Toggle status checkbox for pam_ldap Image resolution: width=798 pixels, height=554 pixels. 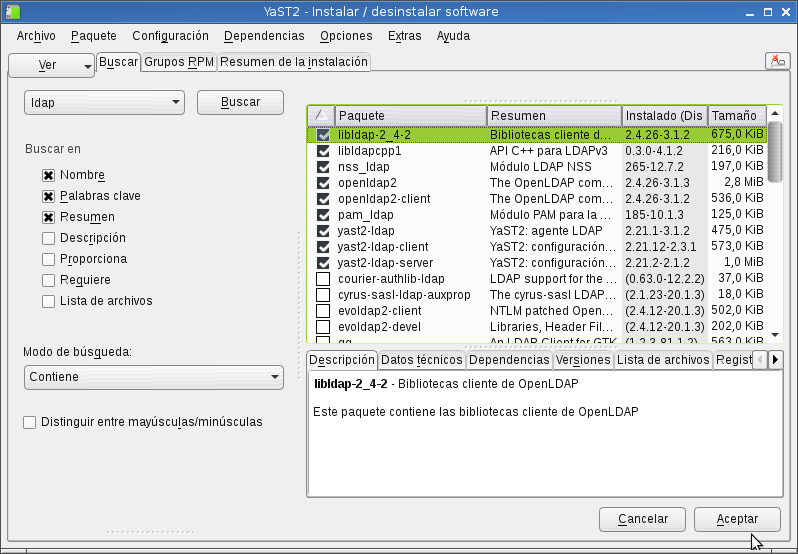pyautogui.click(x=323, y=215)
